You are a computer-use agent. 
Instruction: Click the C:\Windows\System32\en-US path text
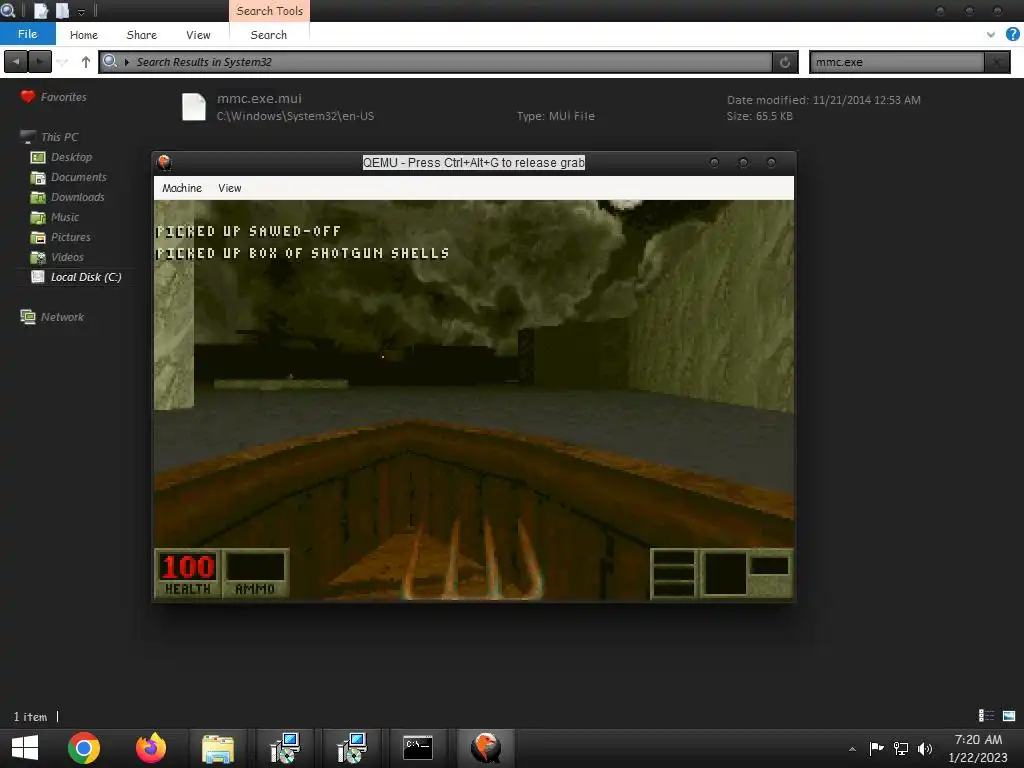(x=295, y=116)
